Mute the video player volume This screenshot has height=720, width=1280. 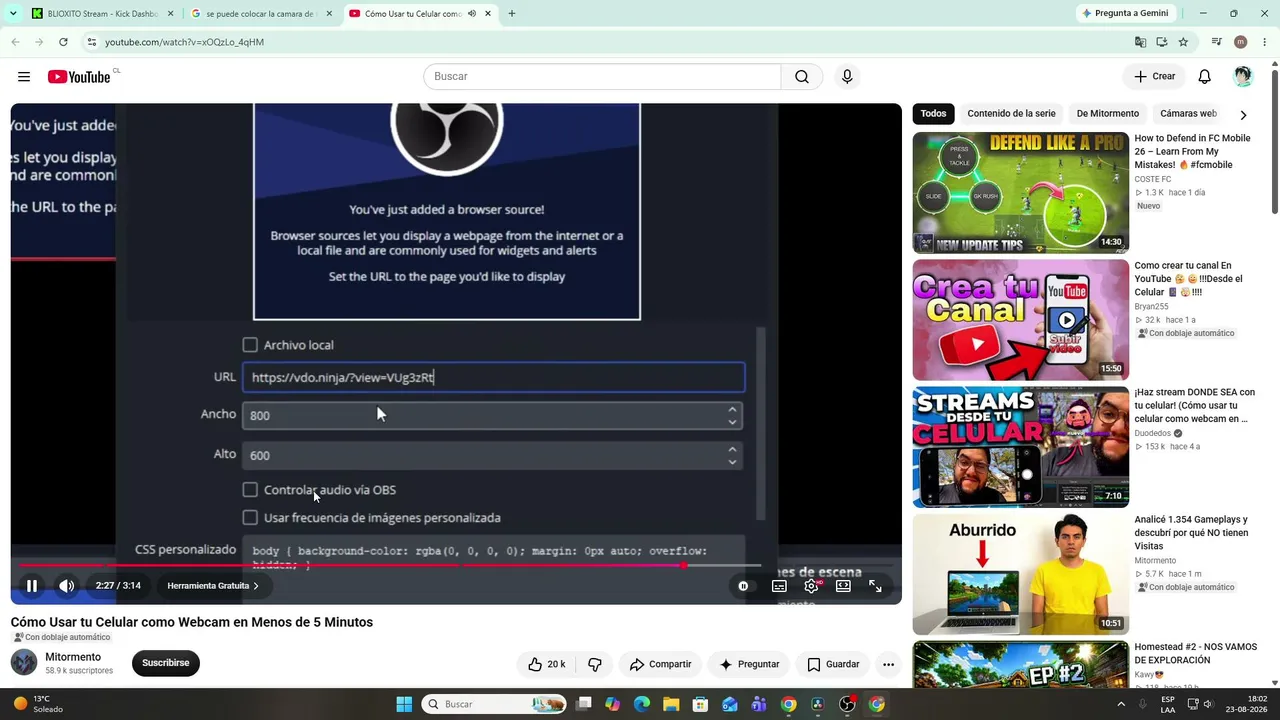click(x=67, y=586)
